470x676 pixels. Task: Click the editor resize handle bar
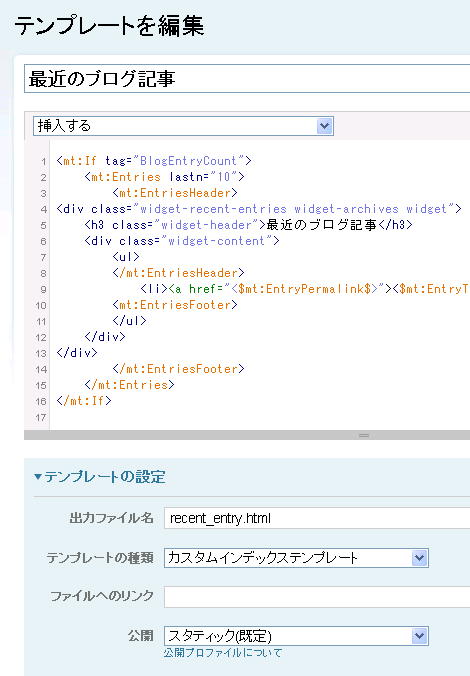click(x=247, y=435)
